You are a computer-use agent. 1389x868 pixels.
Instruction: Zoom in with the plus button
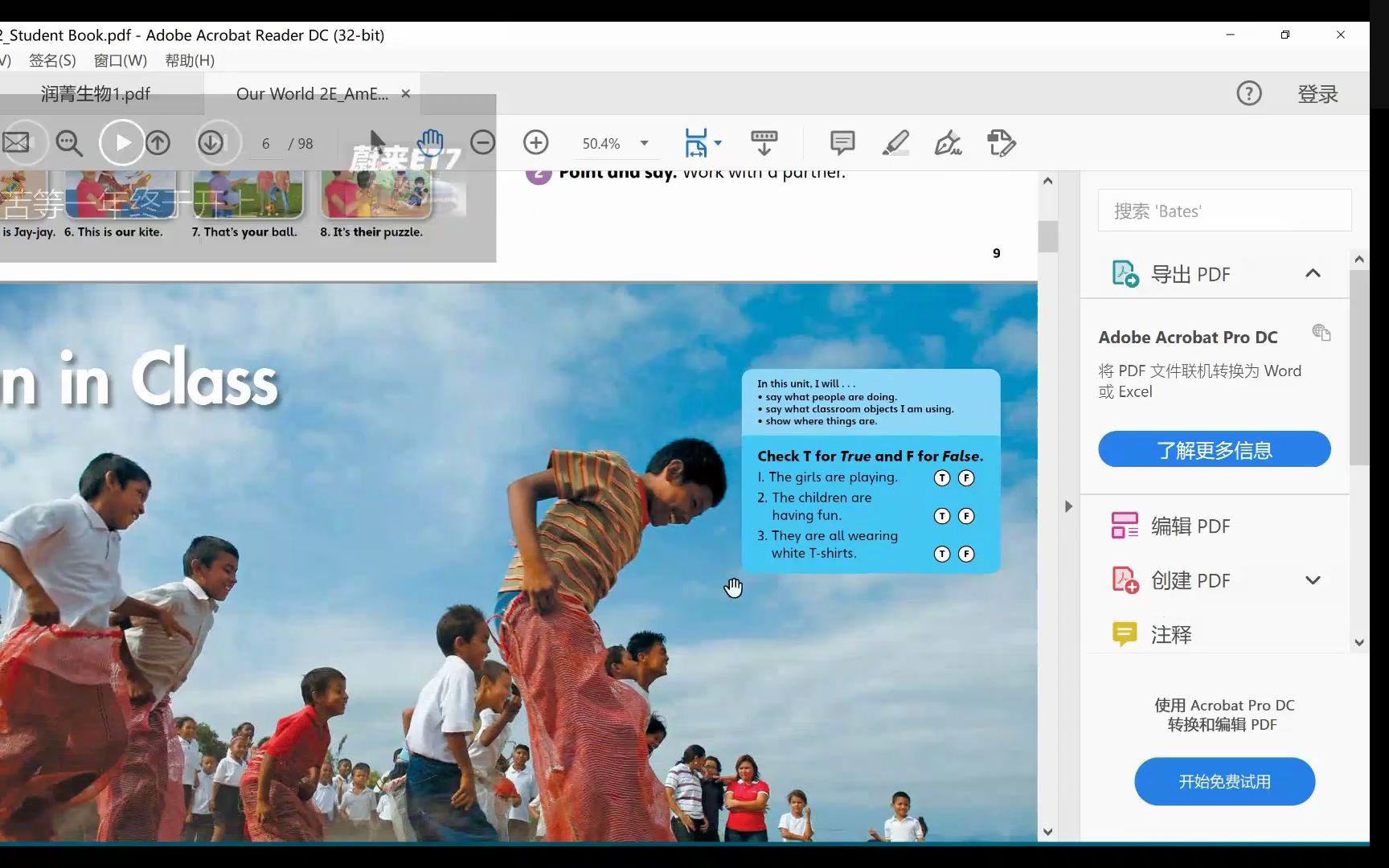pyautogui.click(x=535, y=143)
